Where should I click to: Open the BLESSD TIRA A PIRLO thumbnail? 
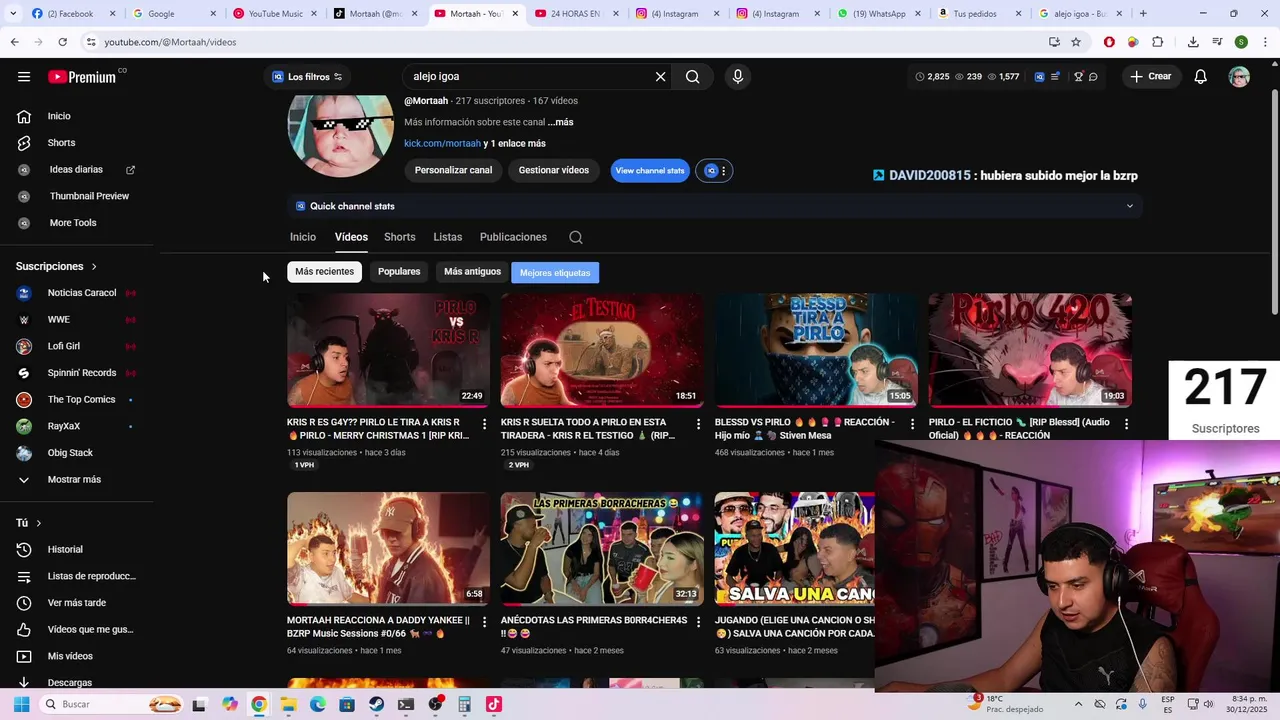click(x=816, y=350)
